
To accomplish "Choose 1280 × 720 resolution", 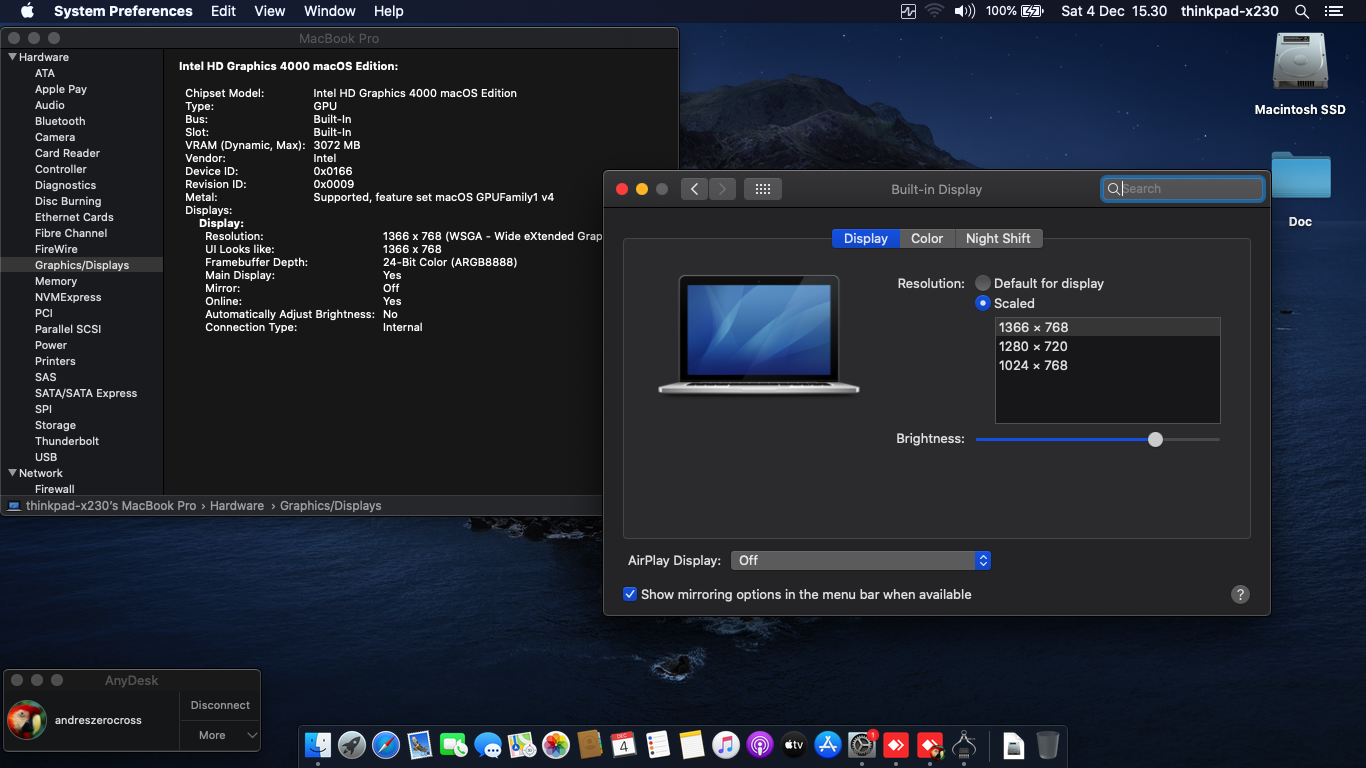I will click(x=1107, y=346).
